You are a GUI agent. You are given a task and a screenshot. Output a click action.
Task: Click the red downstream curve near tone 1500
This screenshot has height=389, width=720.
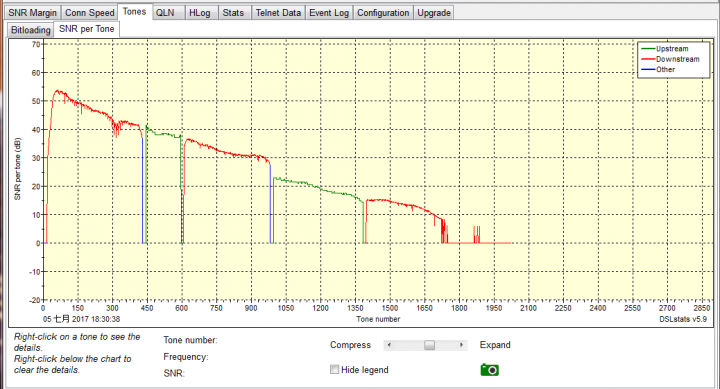pyautogui.click(x=390, y=202)
